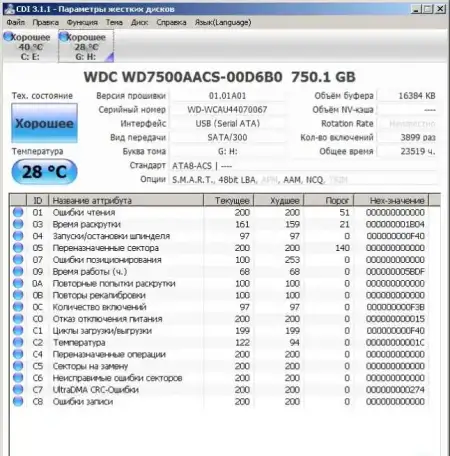Click status orb for Переназначенные операции row
Viewport: 450px width, 456px height.
pos(18,354)
